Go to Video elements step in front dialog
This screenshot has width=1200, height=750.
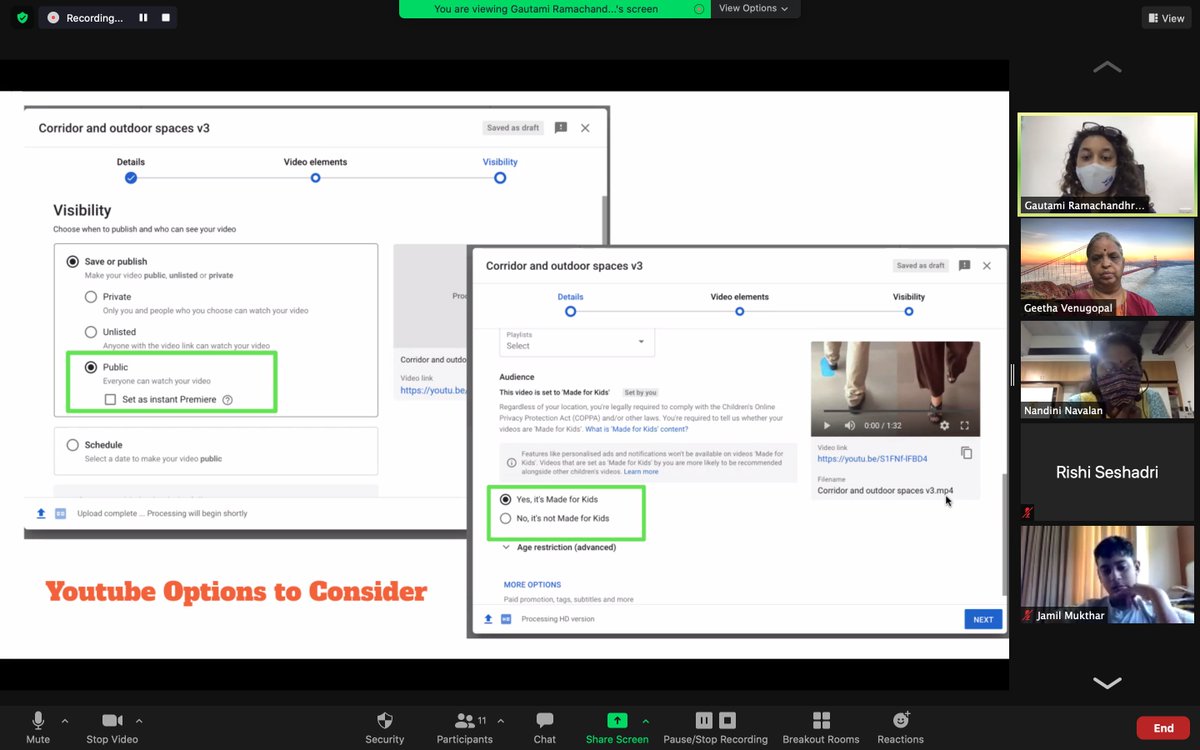[x=739, y=311]
